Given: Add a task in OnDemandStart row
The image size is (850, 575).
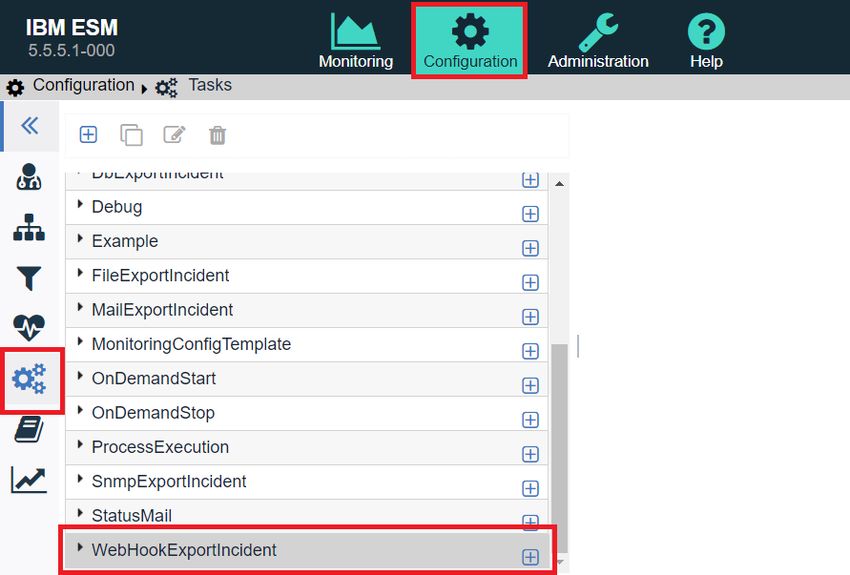Looking at the screenshot, I should [x=530, y=385].
